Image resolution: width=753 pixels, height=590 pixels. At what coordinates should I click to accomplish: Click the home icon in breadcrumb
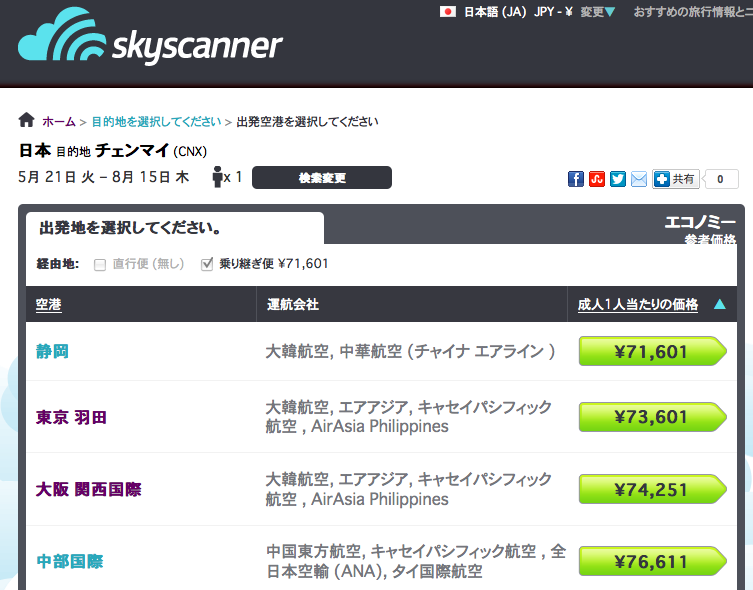point(26,120)
